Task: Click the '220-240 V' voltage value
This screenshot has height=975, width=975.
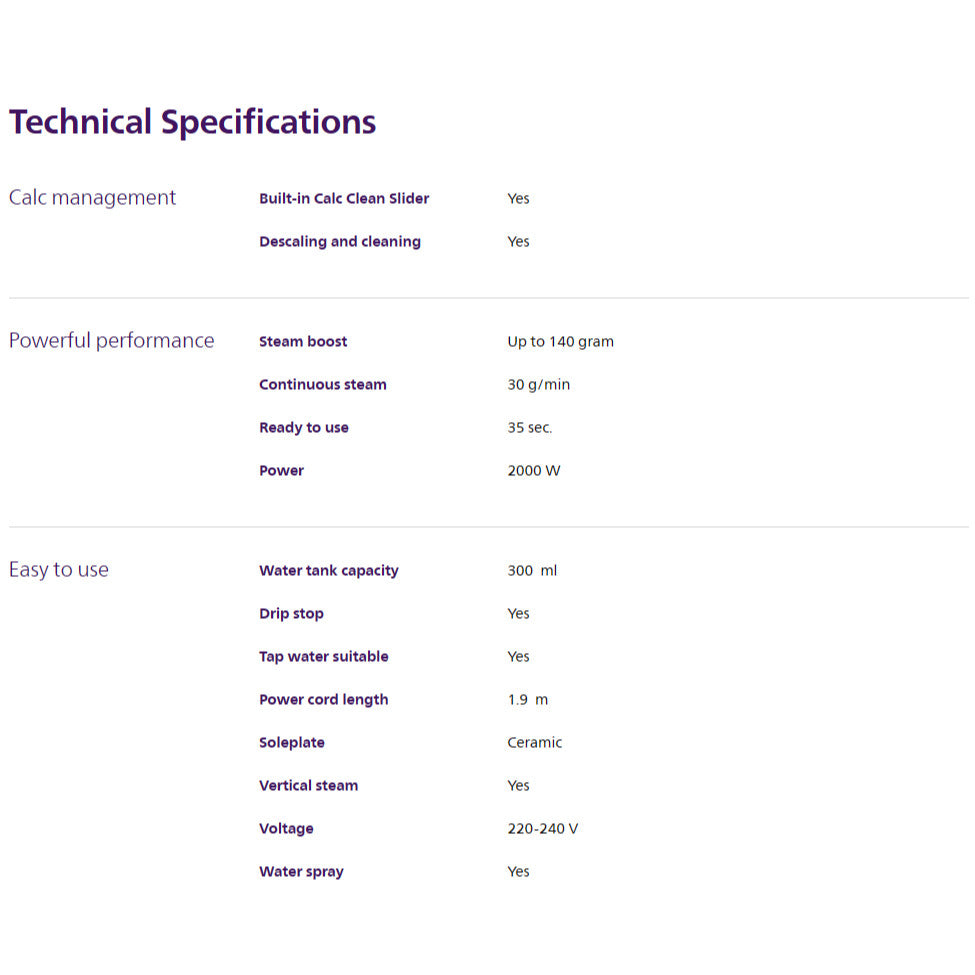Action: click(x=543, y=829)
